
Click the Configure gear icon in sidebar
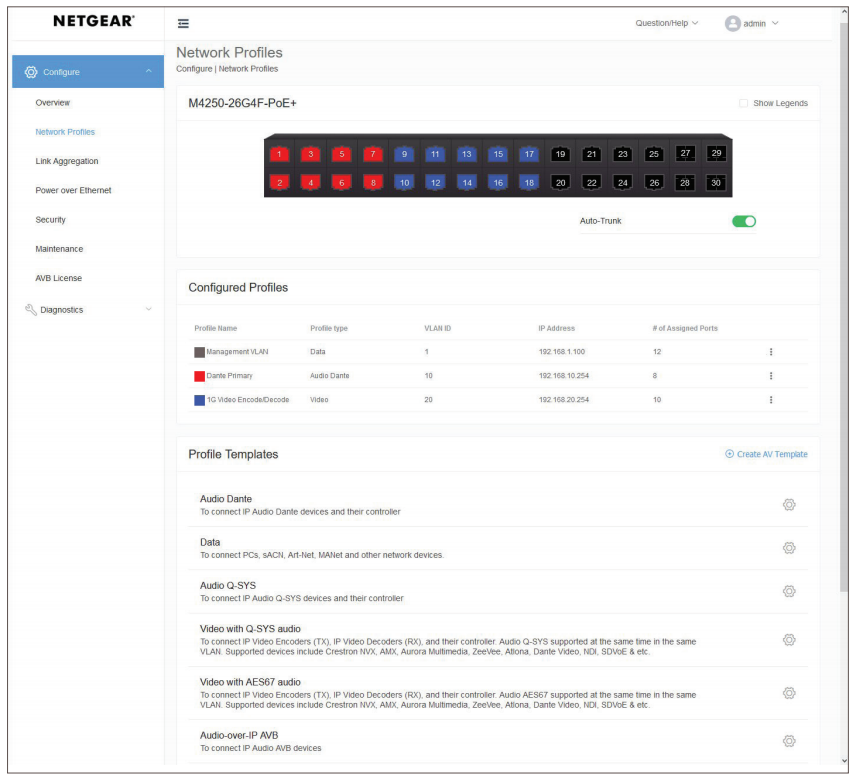31,72
